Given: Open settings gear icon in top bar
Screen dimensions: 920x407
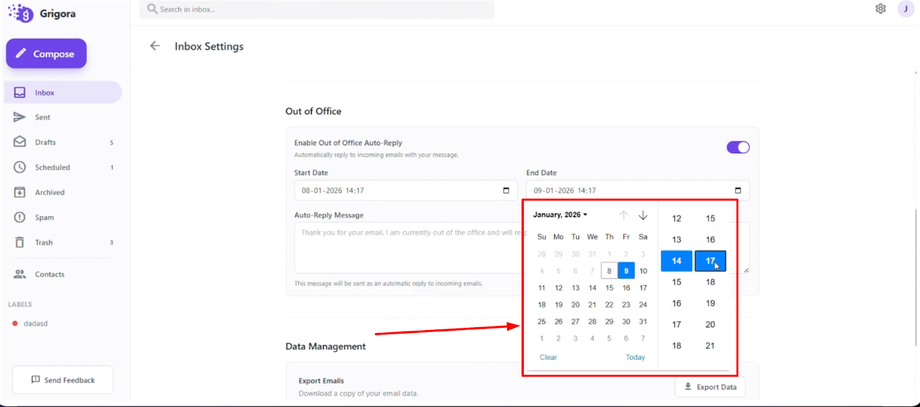Looking at the screenshot, I should [880, 9].
